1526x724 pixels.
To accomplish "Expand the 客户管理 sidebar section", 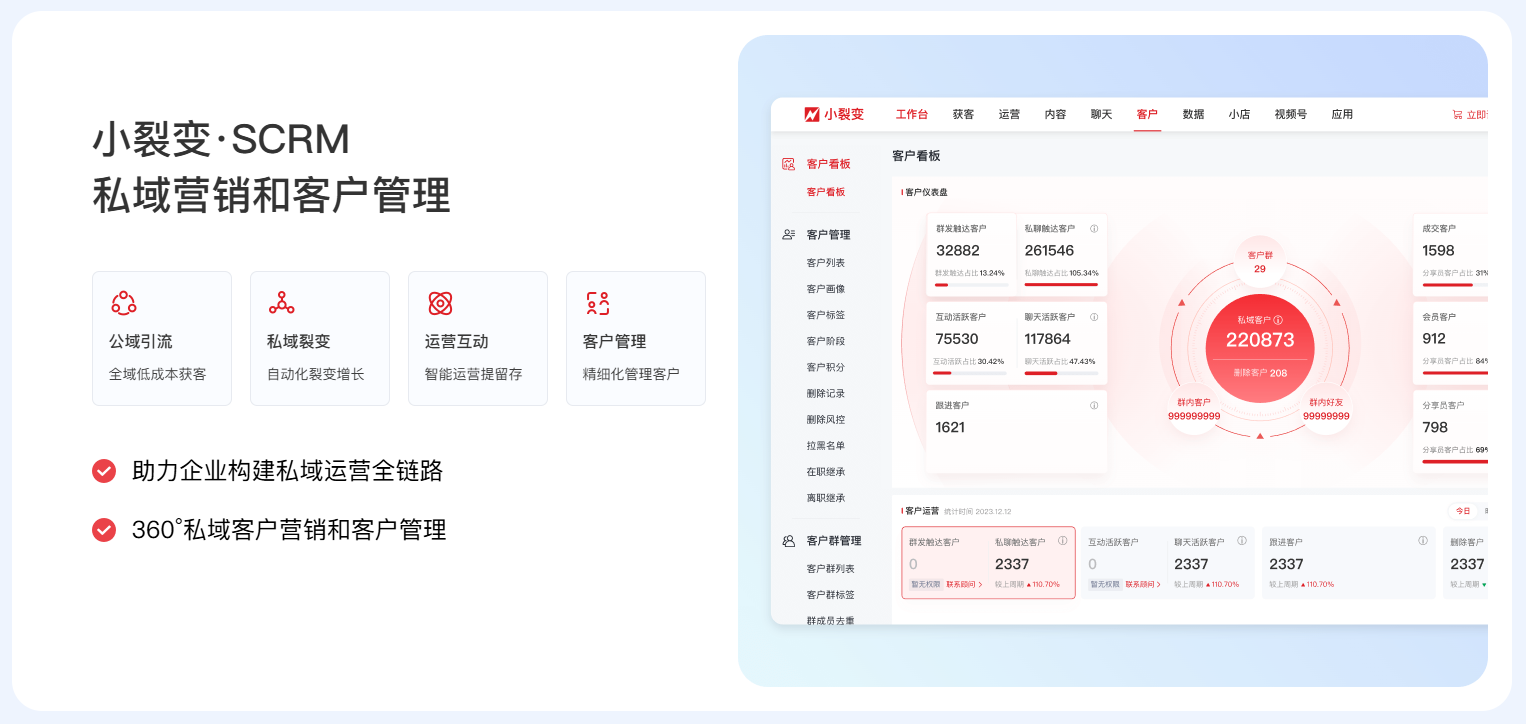I will point(828,235).
